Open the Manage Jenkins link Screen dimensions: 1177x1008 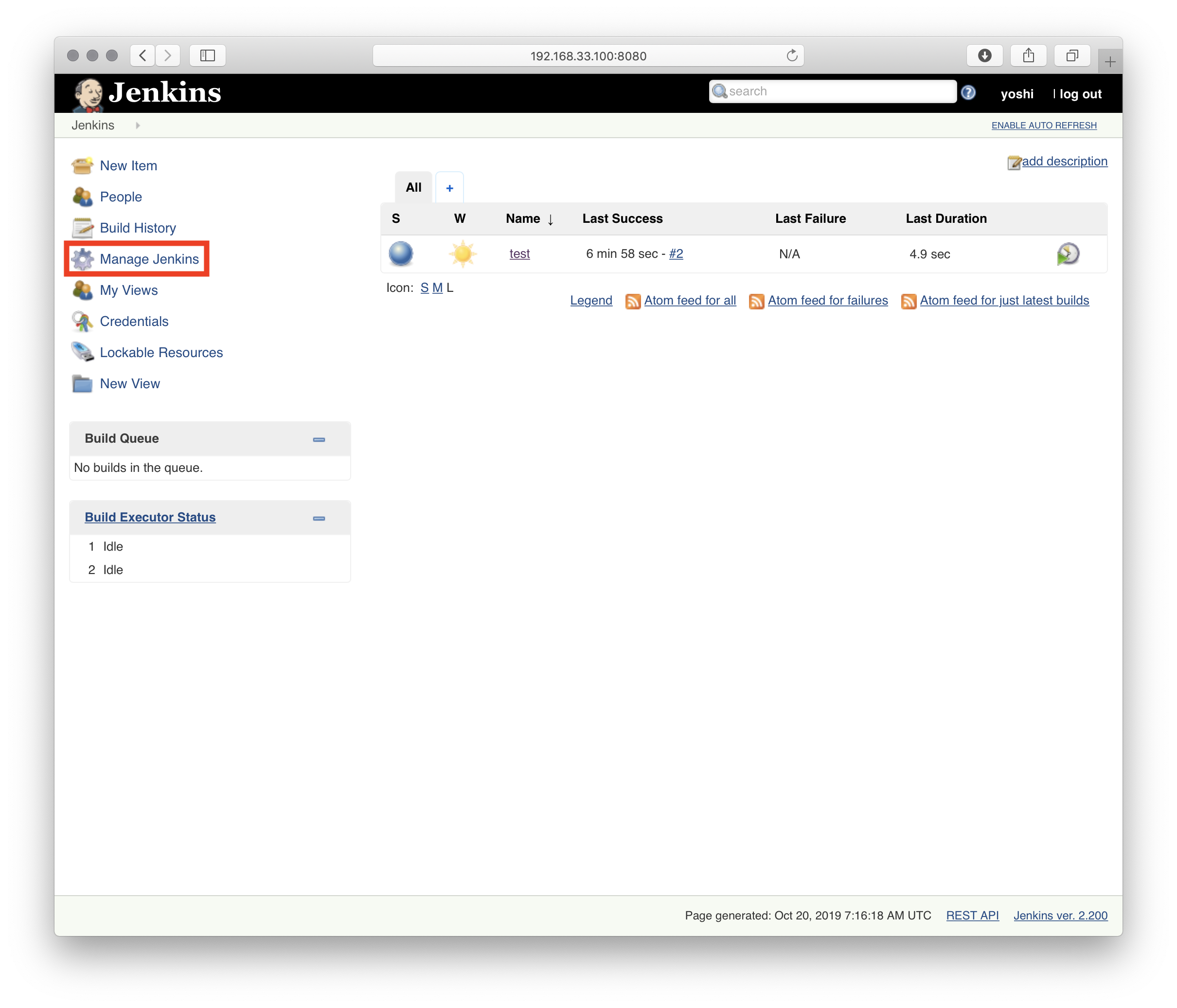click(149, 259)
